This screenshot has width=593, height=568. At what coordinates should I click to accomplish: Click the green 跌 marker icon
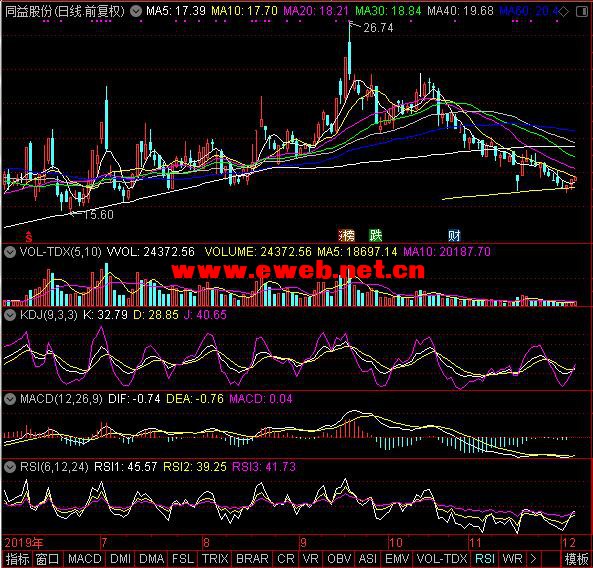(x=376, y=235)
